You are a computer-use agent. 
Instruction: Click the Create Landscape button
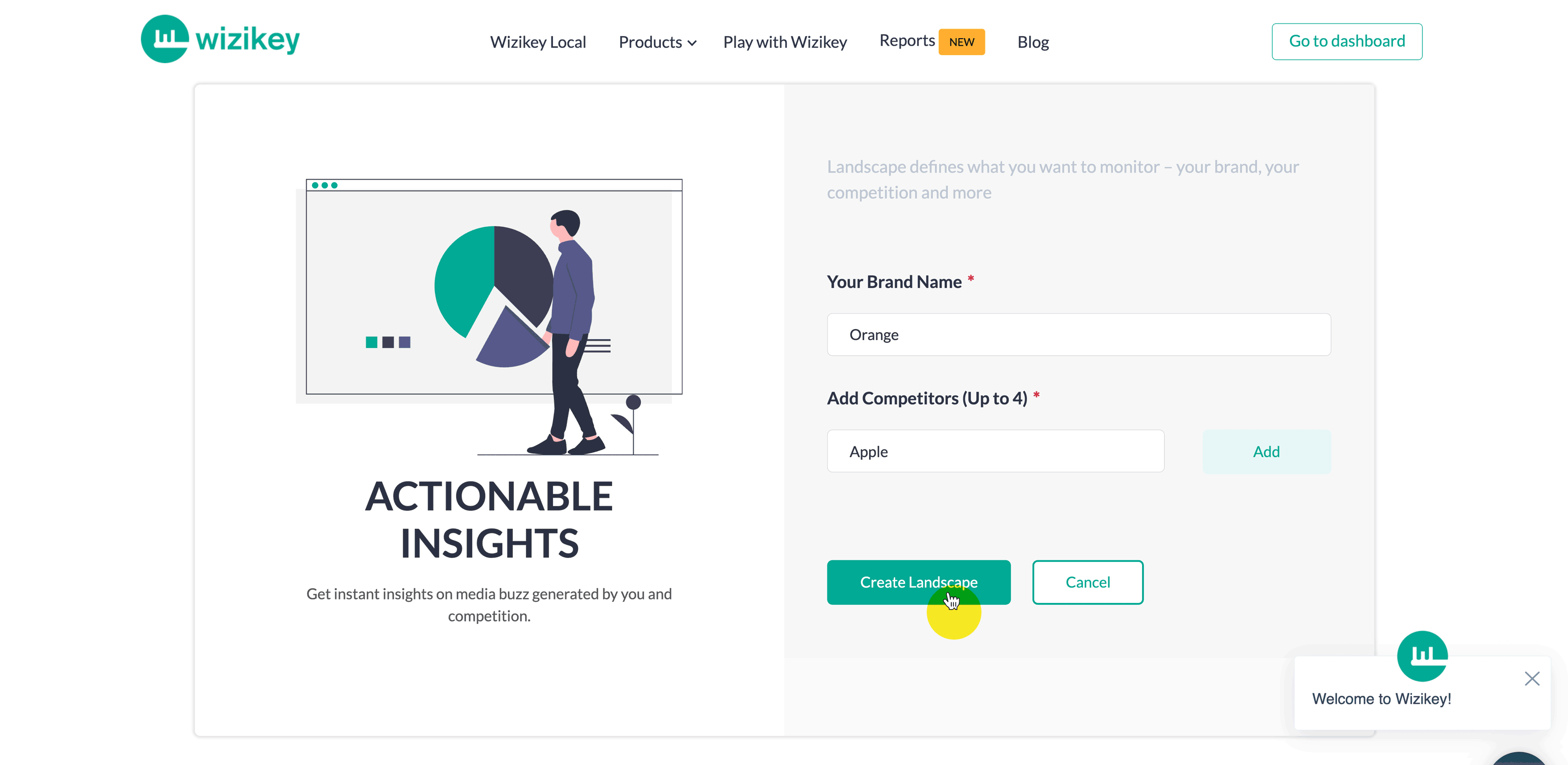tap(918, 582)
